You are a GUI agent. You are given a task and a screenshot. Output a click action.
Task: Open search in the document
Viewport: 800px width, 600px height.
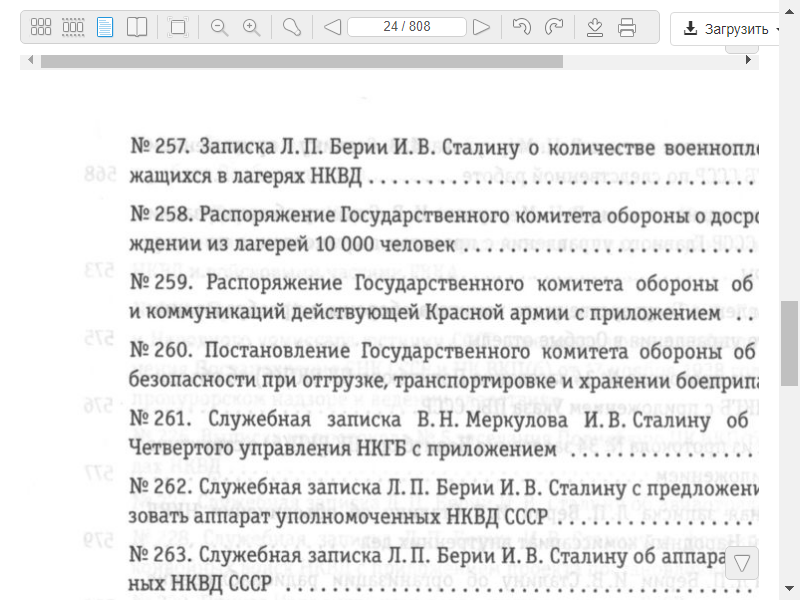(x=291, y=27)
